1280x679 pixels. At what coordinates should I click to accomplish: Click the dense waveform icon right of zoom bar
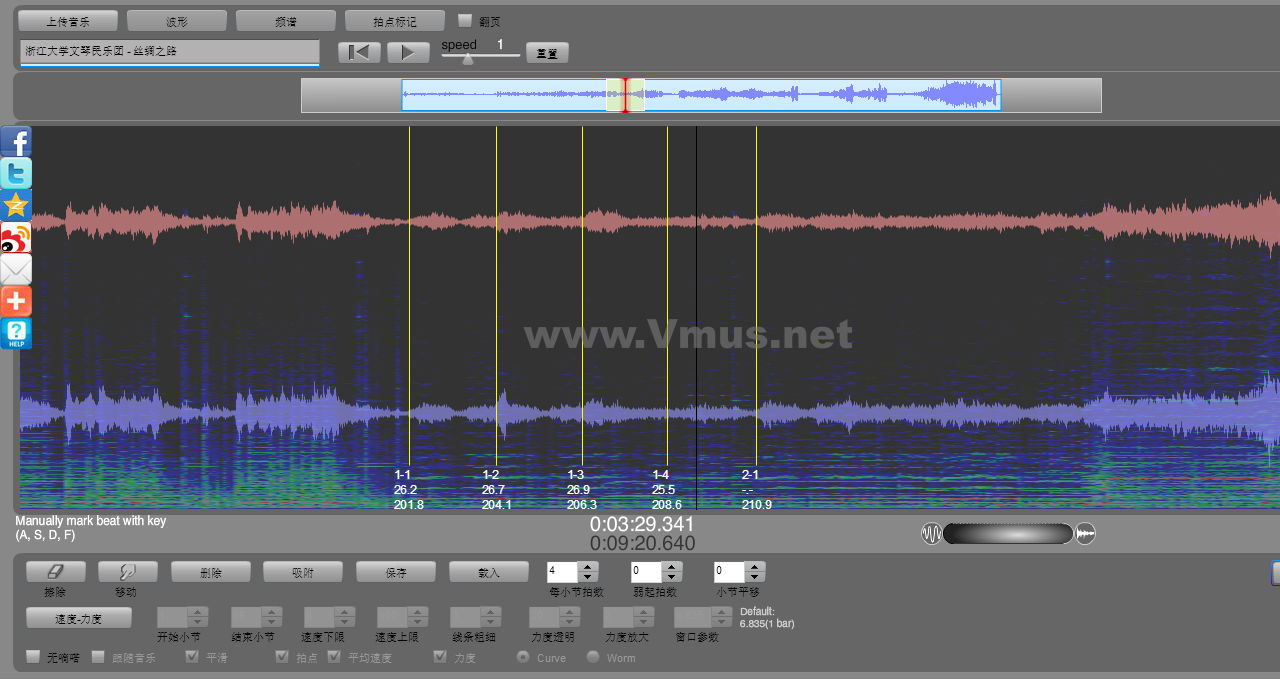(x=1085, y=534)
